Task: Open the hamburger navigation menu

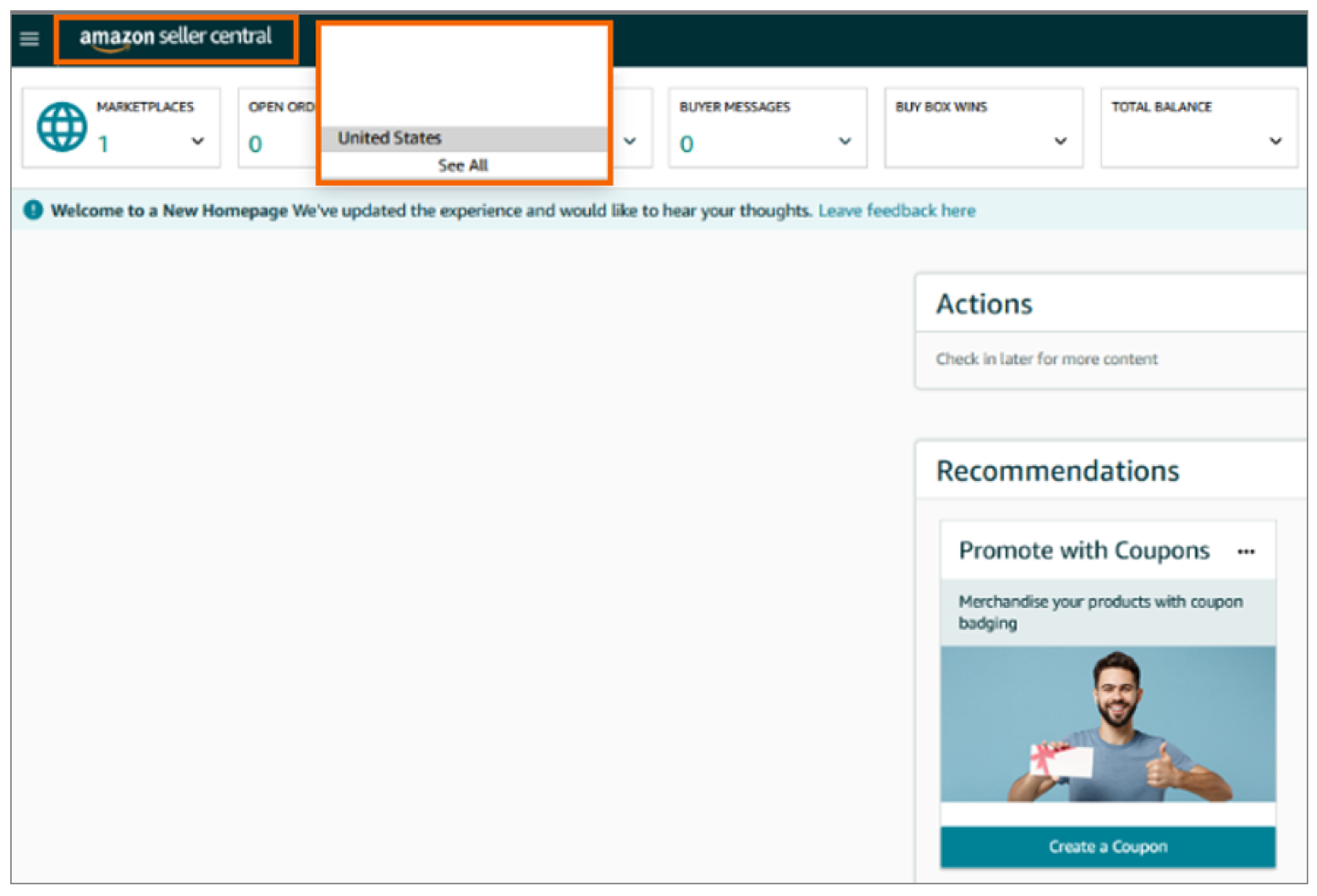Action: click(x=28, y=38)
